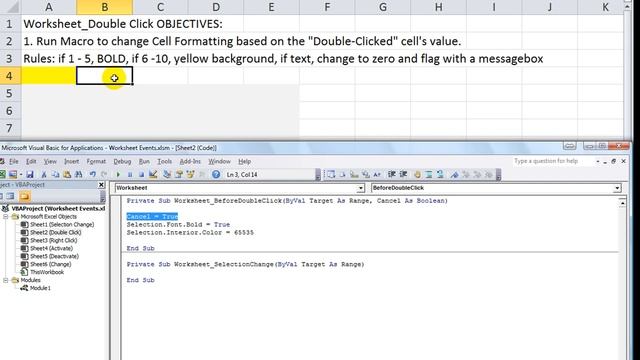Screen dimensions: 640x360
Task: Close the Project - VBAProject pane
Action: point(101,185)
